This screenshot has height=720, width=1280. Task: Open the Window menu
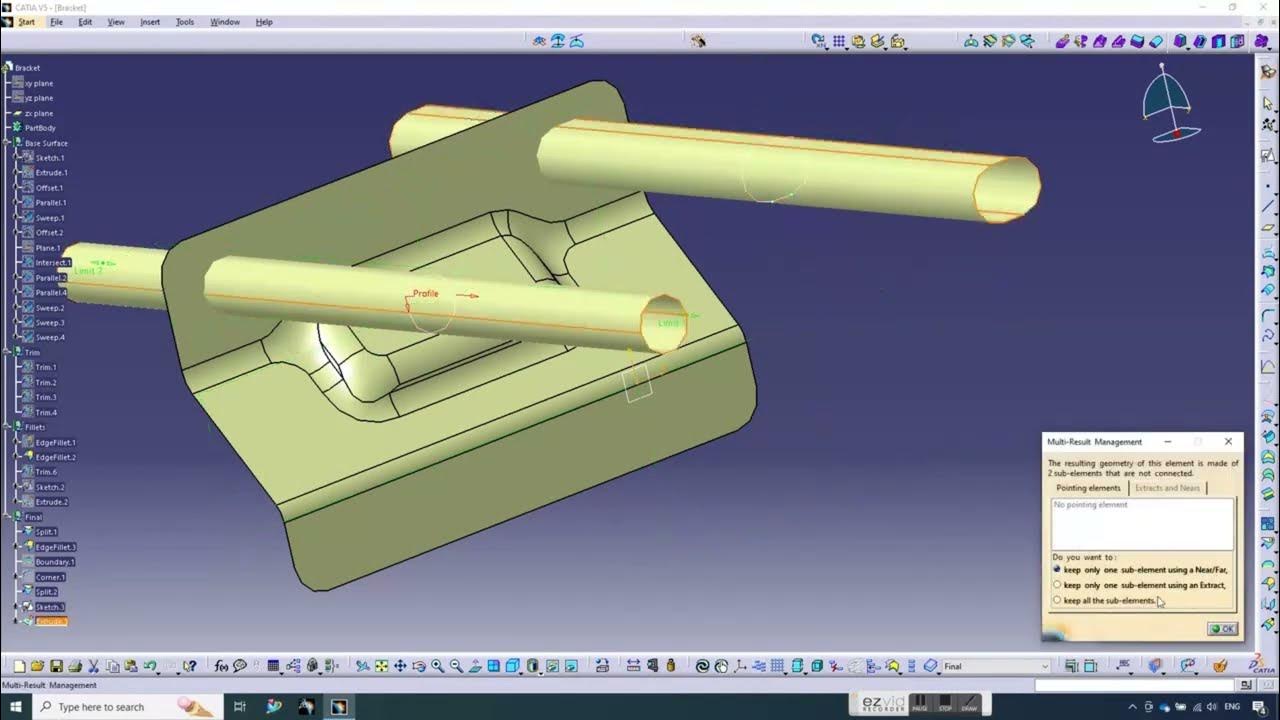coord(225,22)
